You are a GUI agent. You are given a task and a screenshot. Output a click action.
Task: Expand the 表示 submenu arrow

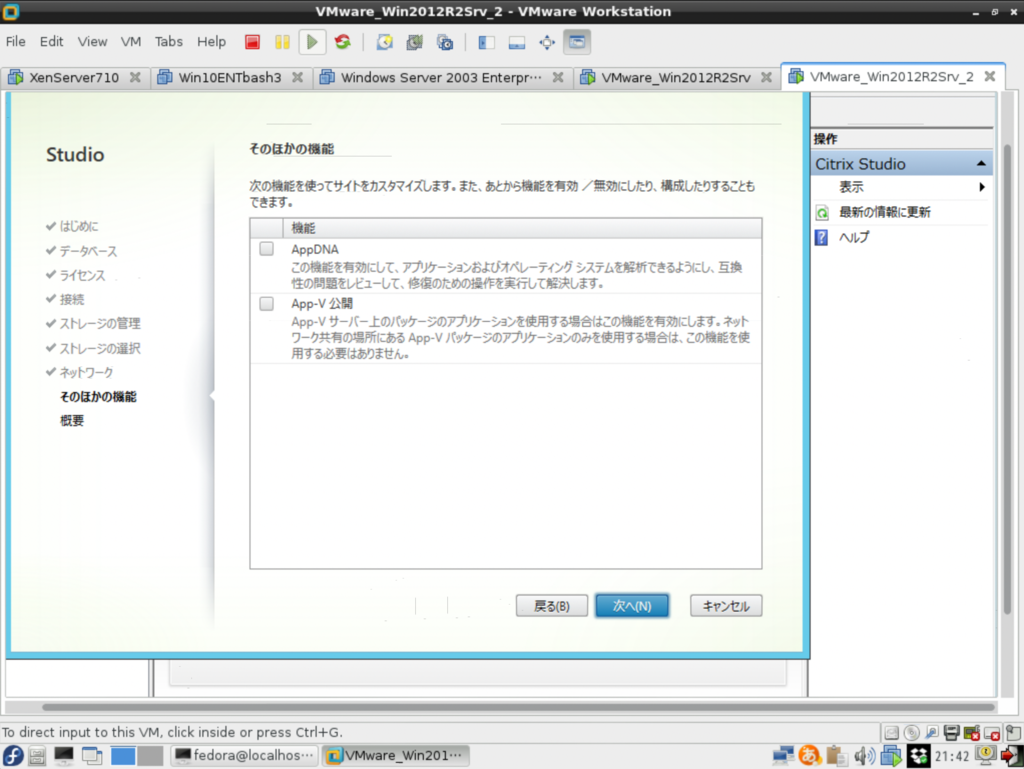[x=982, y=187]
